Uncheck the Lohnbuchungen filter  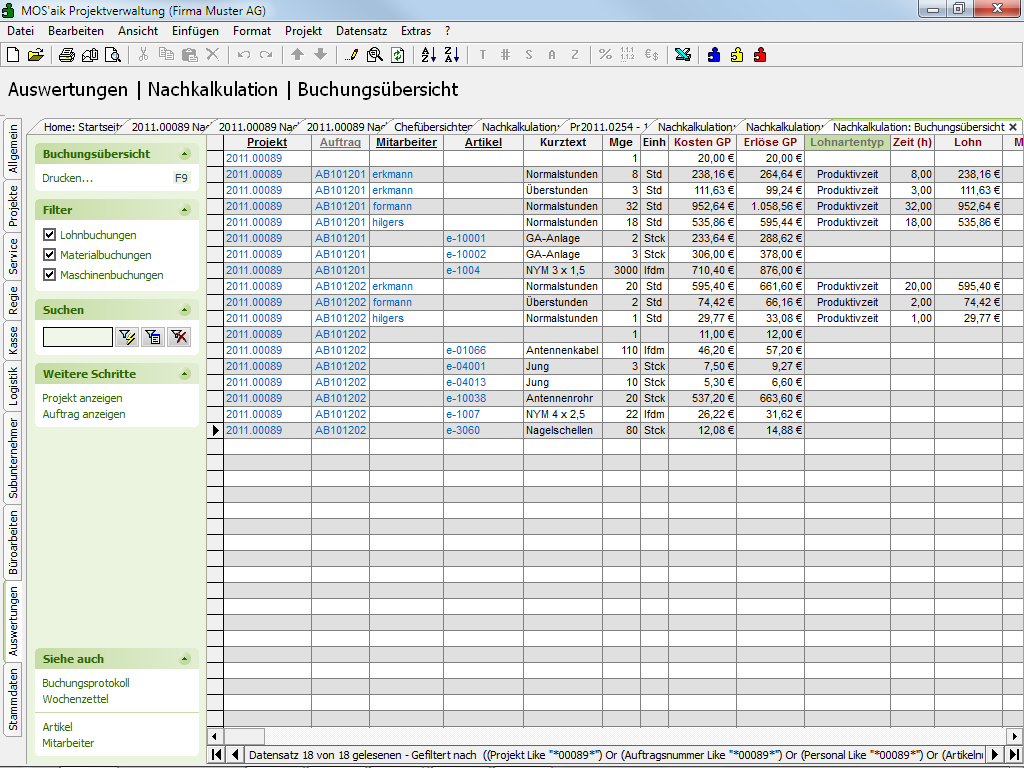click(49, 234)
